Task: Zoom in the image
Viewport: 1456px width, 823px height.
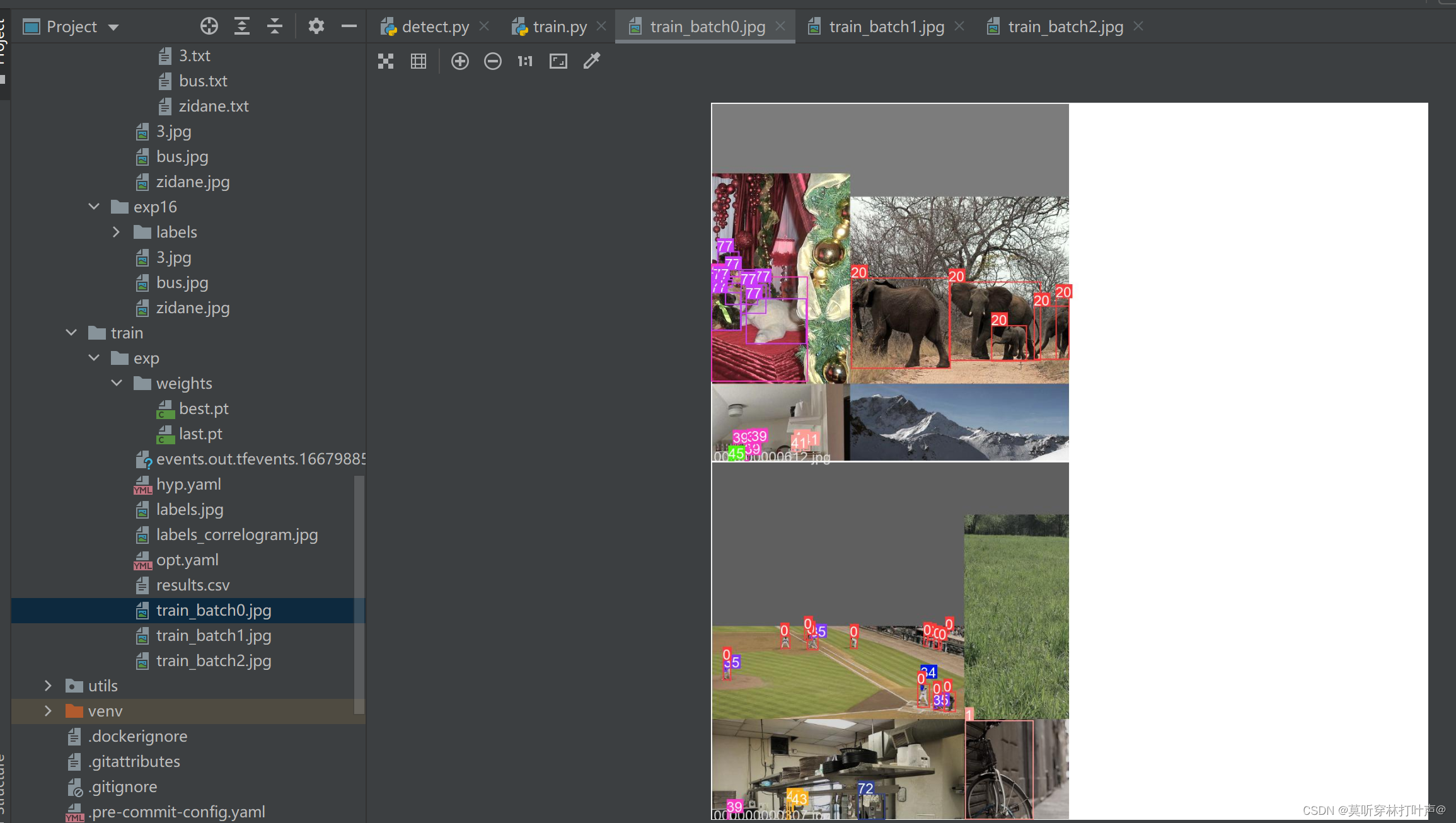Action: pos(460,61)
